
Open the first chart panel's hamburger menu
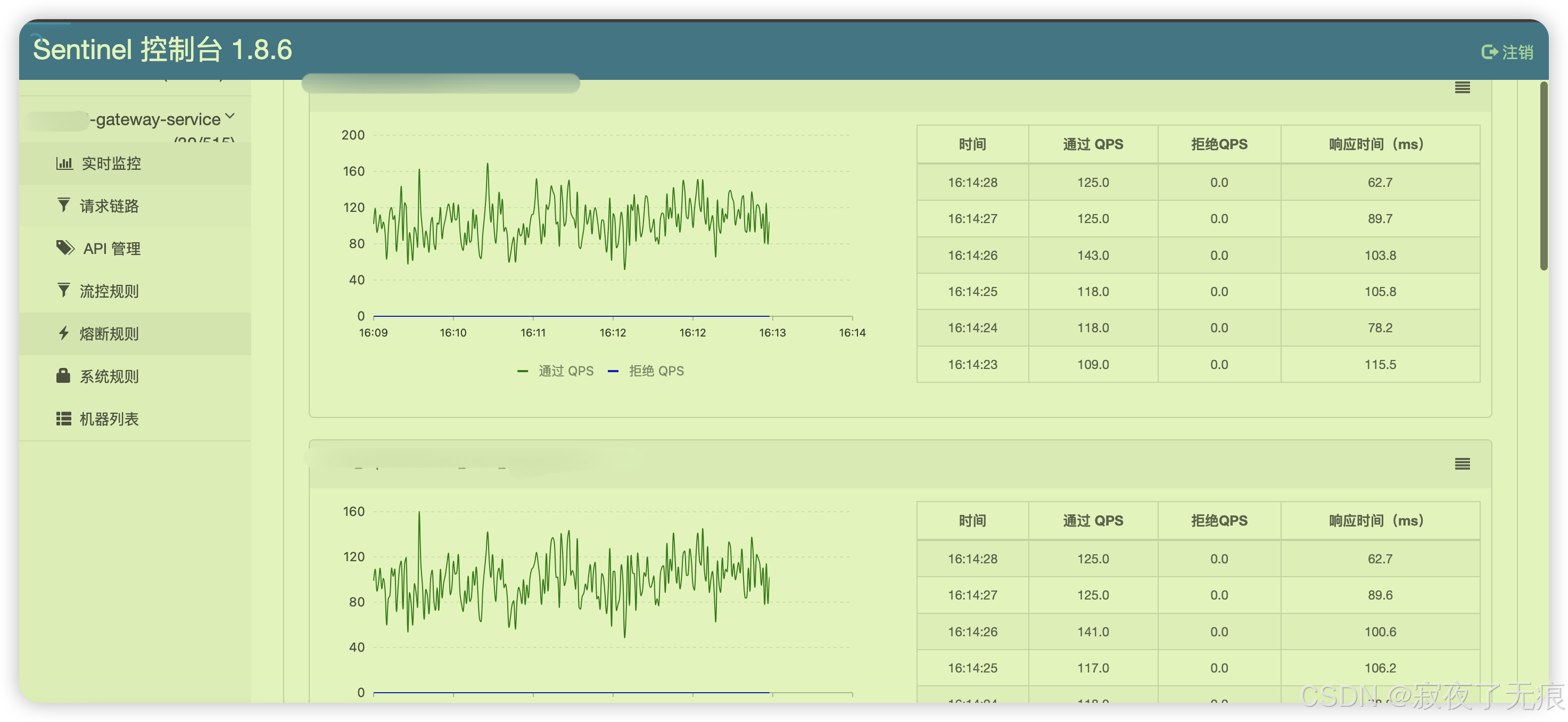[x=1462, y=88]
